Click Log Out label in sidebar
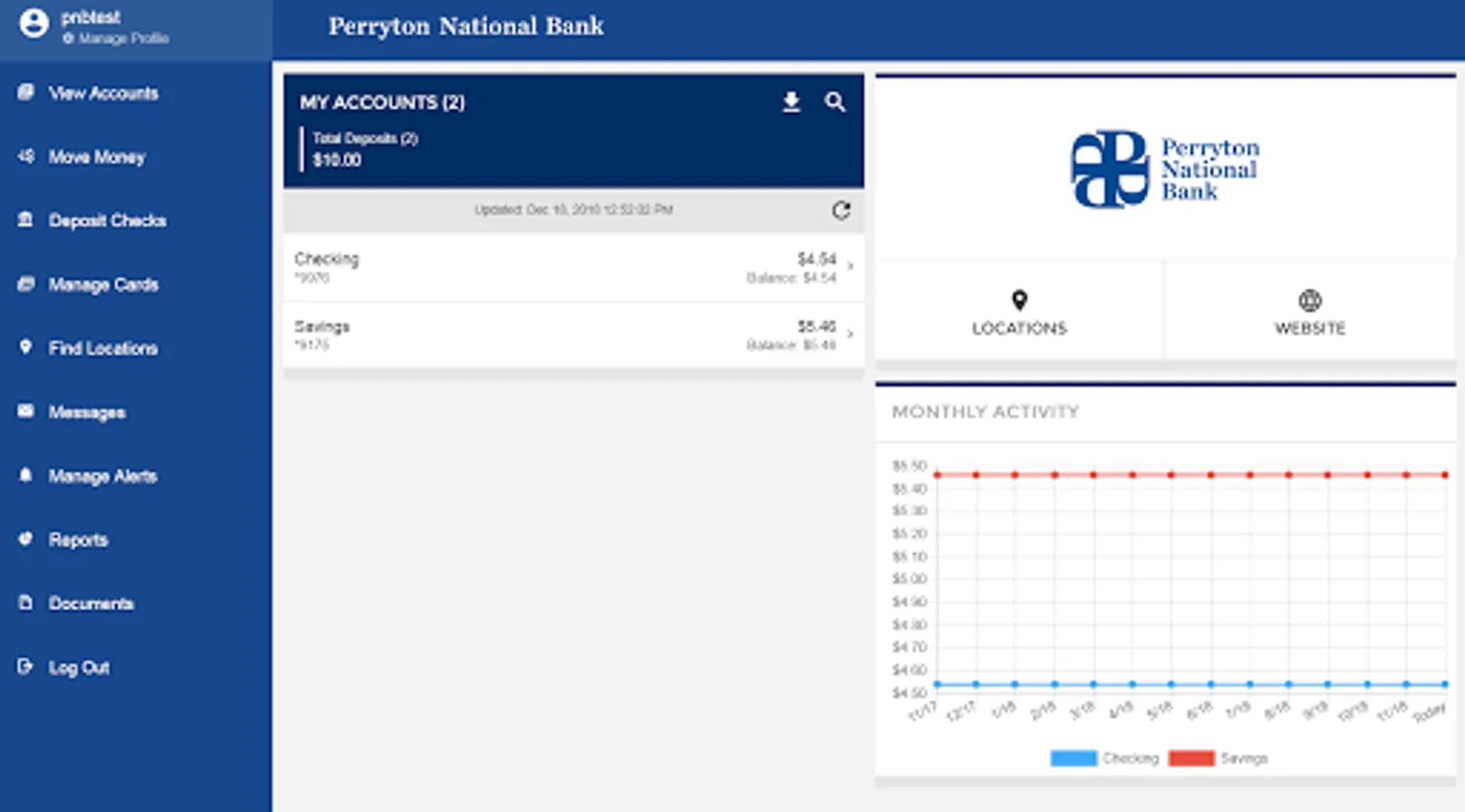Viewport: 1465px width, 812px height. [79, 668]
